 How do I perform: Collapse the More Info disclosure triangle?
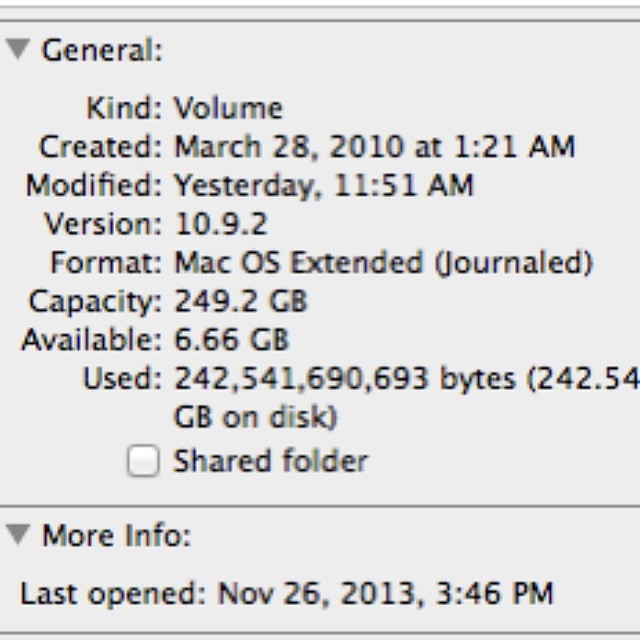pos(16,536)
